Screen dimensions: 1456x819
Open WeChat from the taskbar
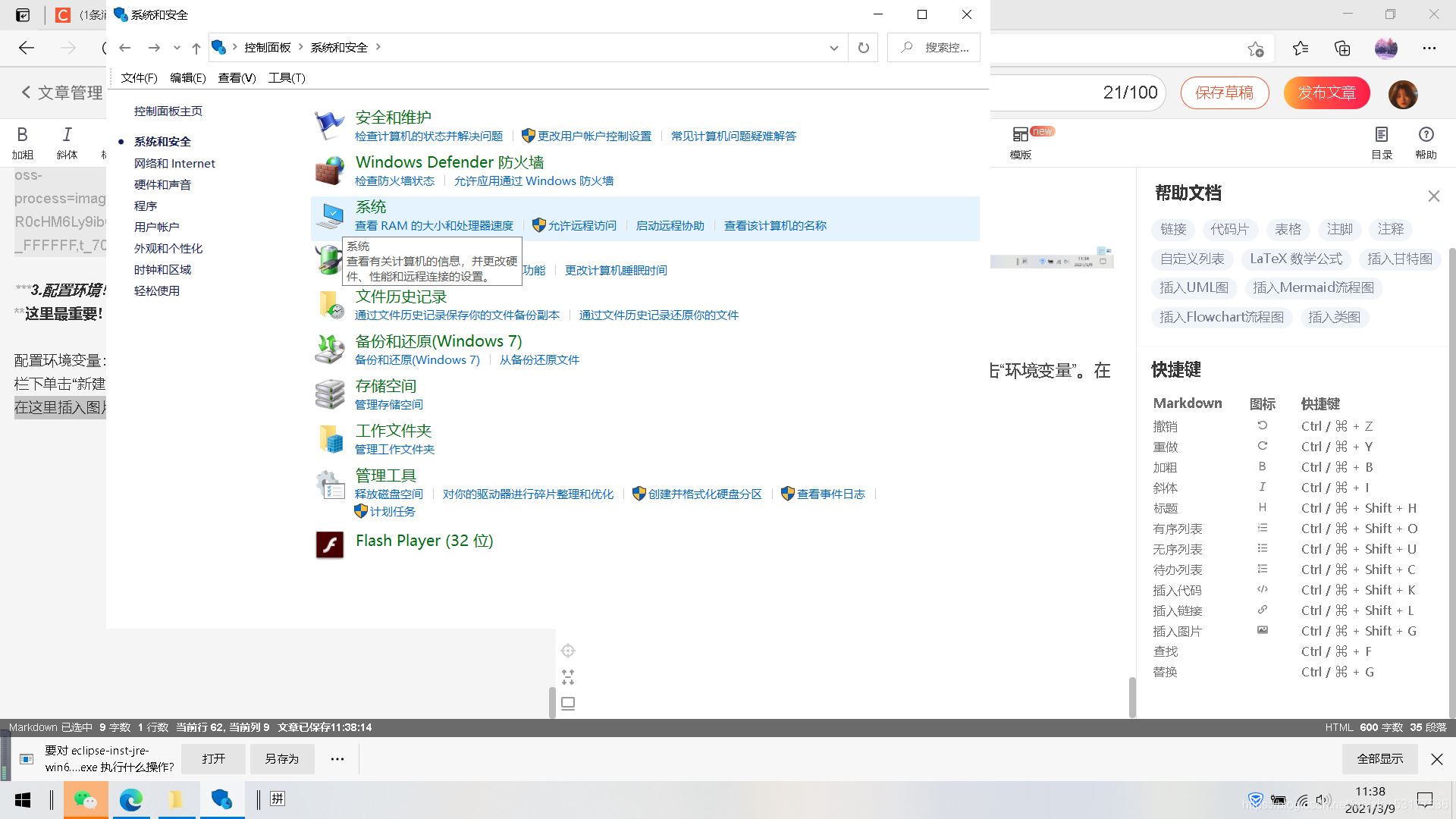coord(86,799)
